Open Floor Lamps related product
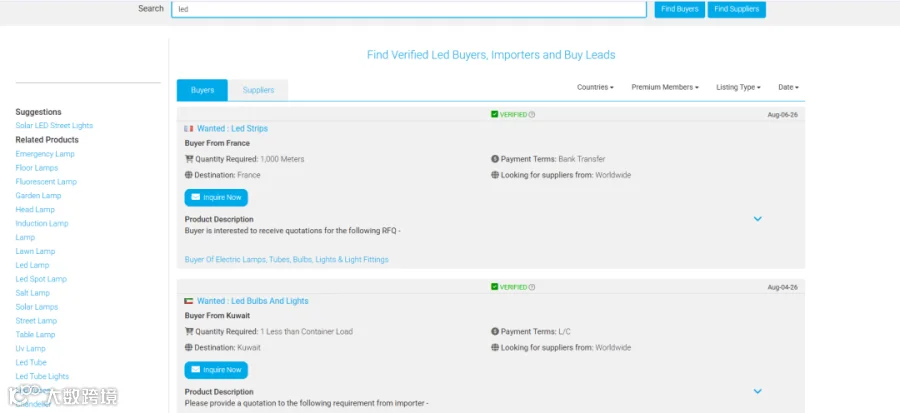The width and height of the screenshot is (900, 413). 37,167
